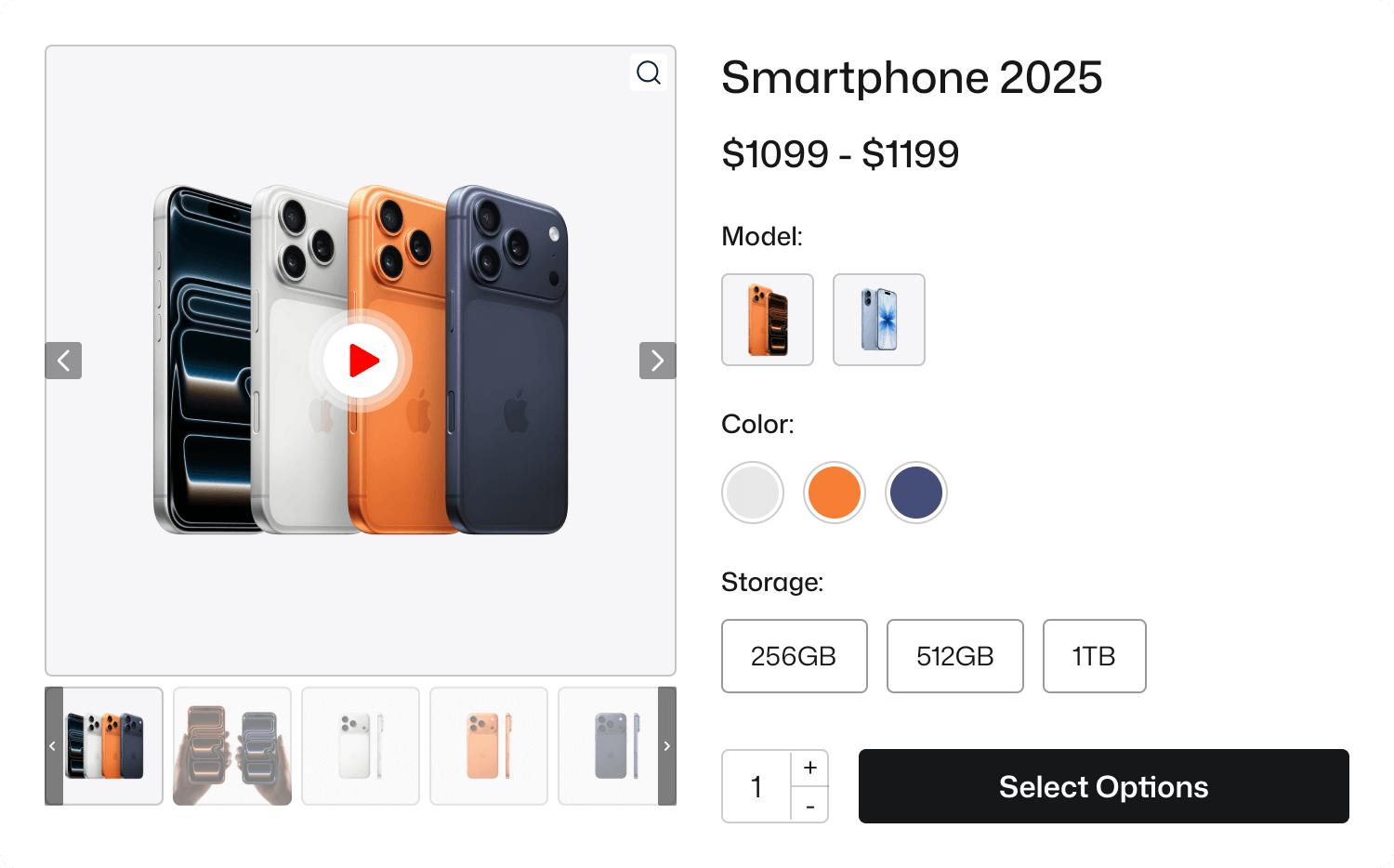The image size is (1394, 868).
Task: Click the previous image arrow
Action: [63, 361]
